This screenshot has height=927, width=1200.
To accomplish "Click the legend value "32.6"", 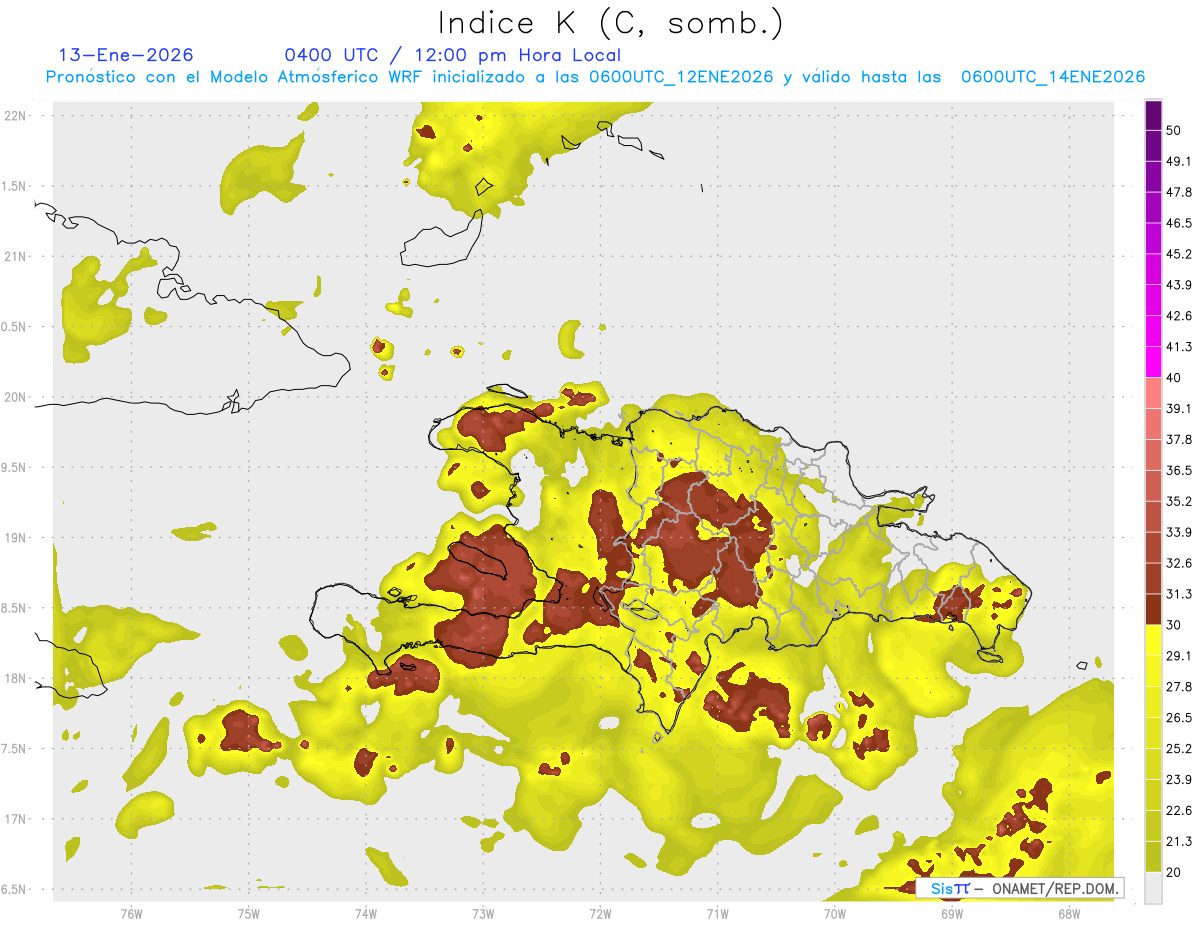I will coord(1179,563).
